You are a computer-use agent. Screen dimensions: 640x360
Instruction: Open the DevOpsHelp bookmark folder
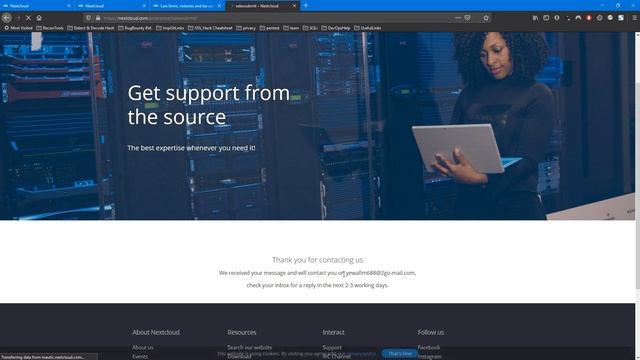tap(336, 28)
